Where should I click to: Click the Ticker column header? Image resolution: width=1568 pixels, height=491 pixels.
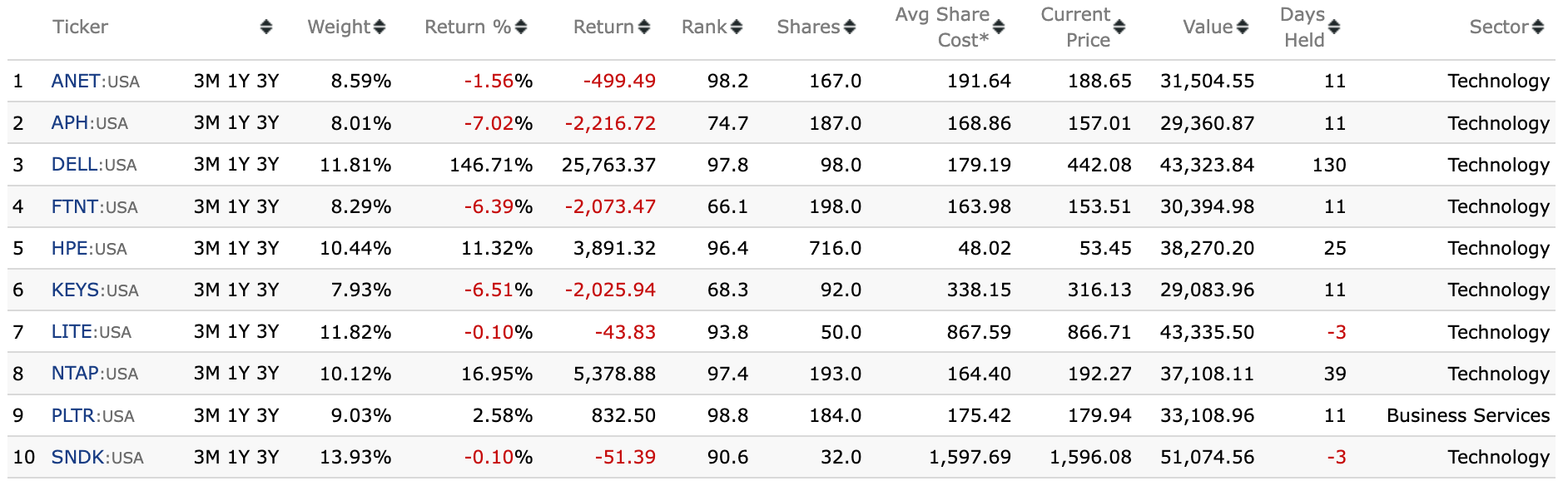[80, 27]
